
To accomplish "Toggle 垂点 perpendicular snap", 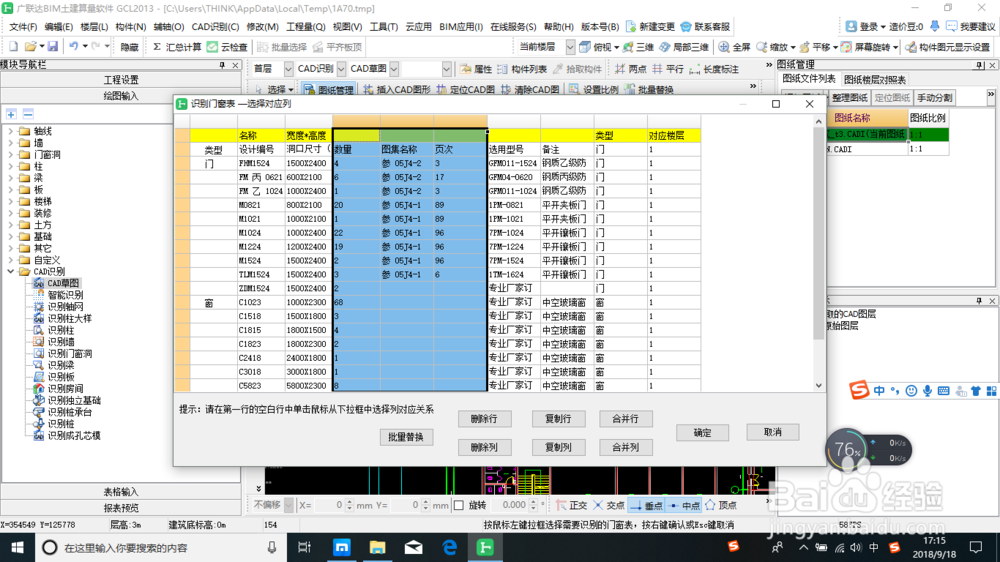I will point(646,505).
